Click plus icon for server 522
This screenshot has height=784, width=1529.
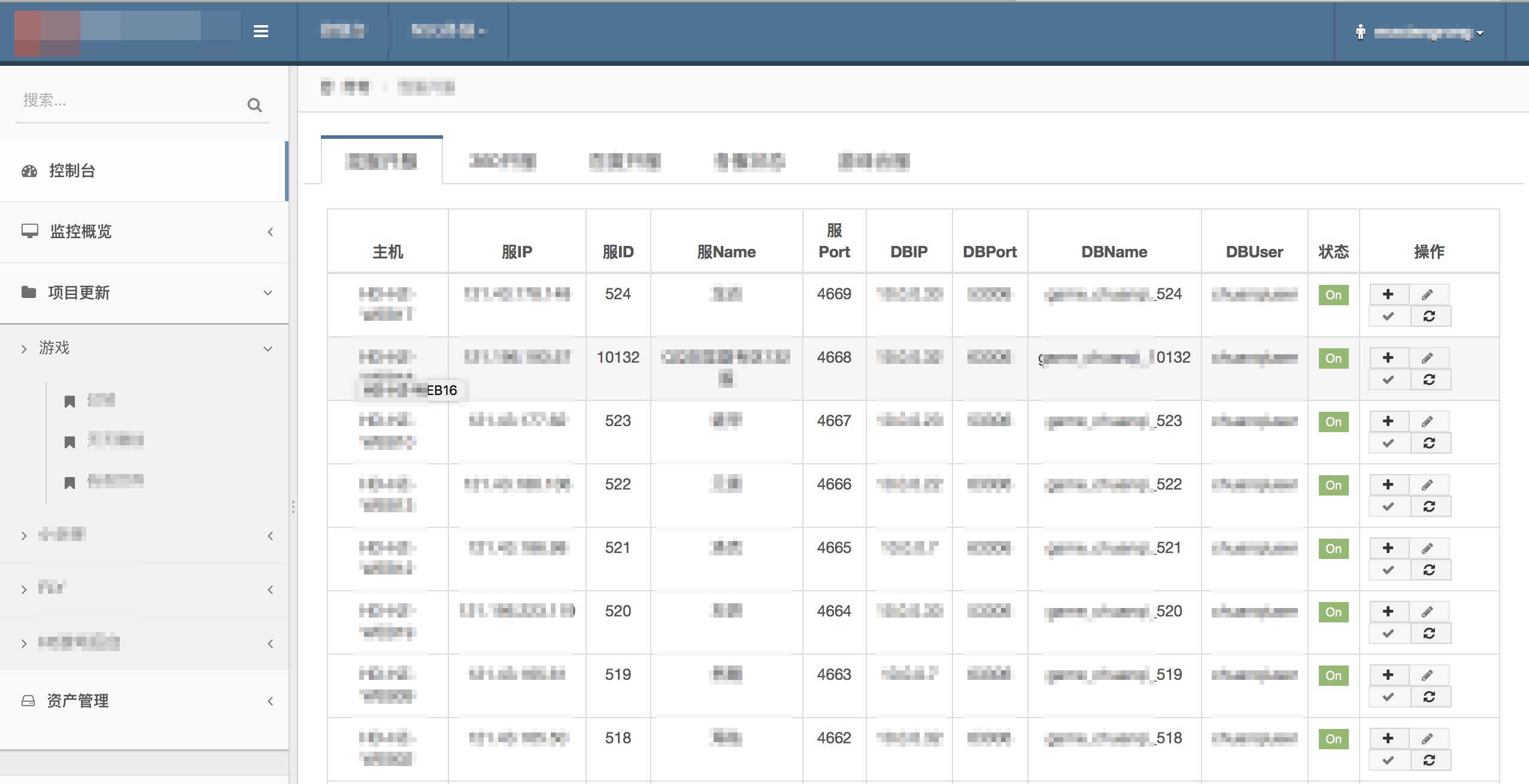coord(1388,484)
